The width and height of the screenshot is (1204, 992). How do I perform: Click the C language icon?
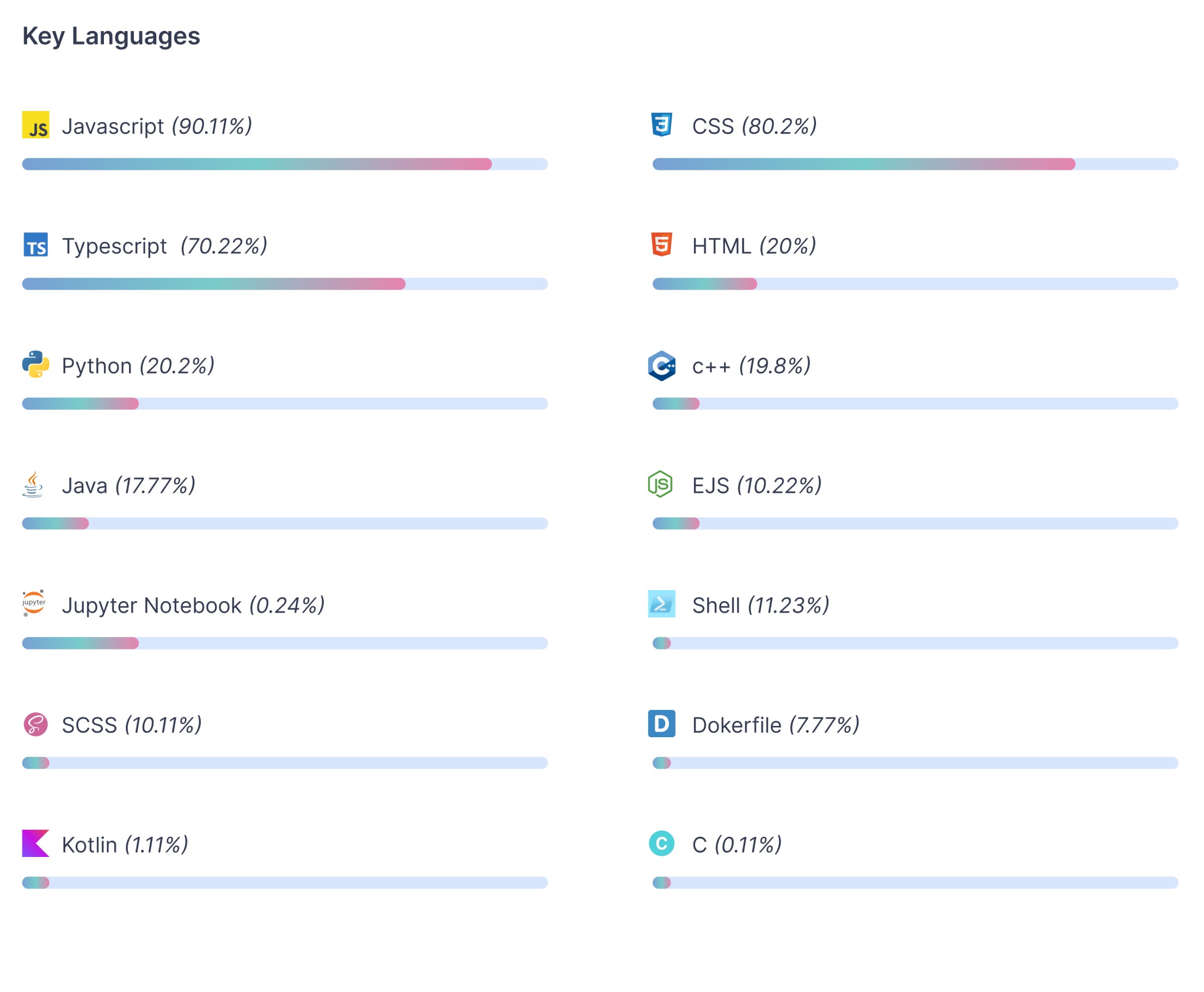coord(661,844)
